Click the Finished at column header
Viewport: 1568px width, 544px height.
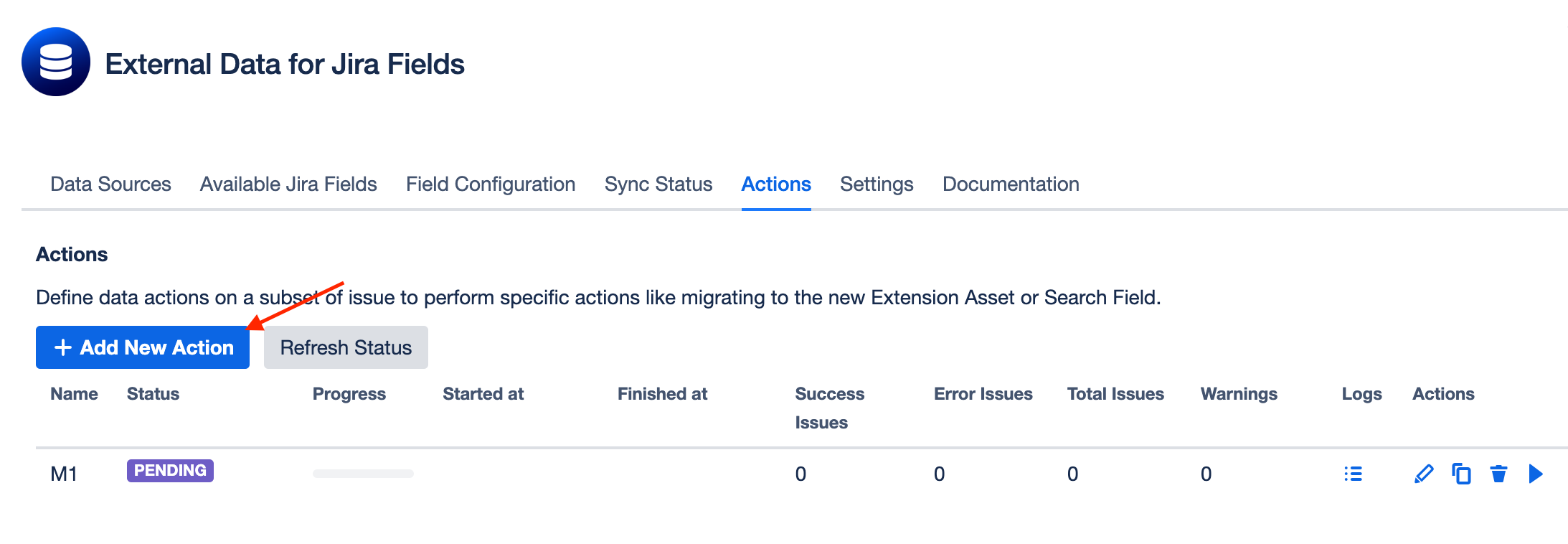662,394
